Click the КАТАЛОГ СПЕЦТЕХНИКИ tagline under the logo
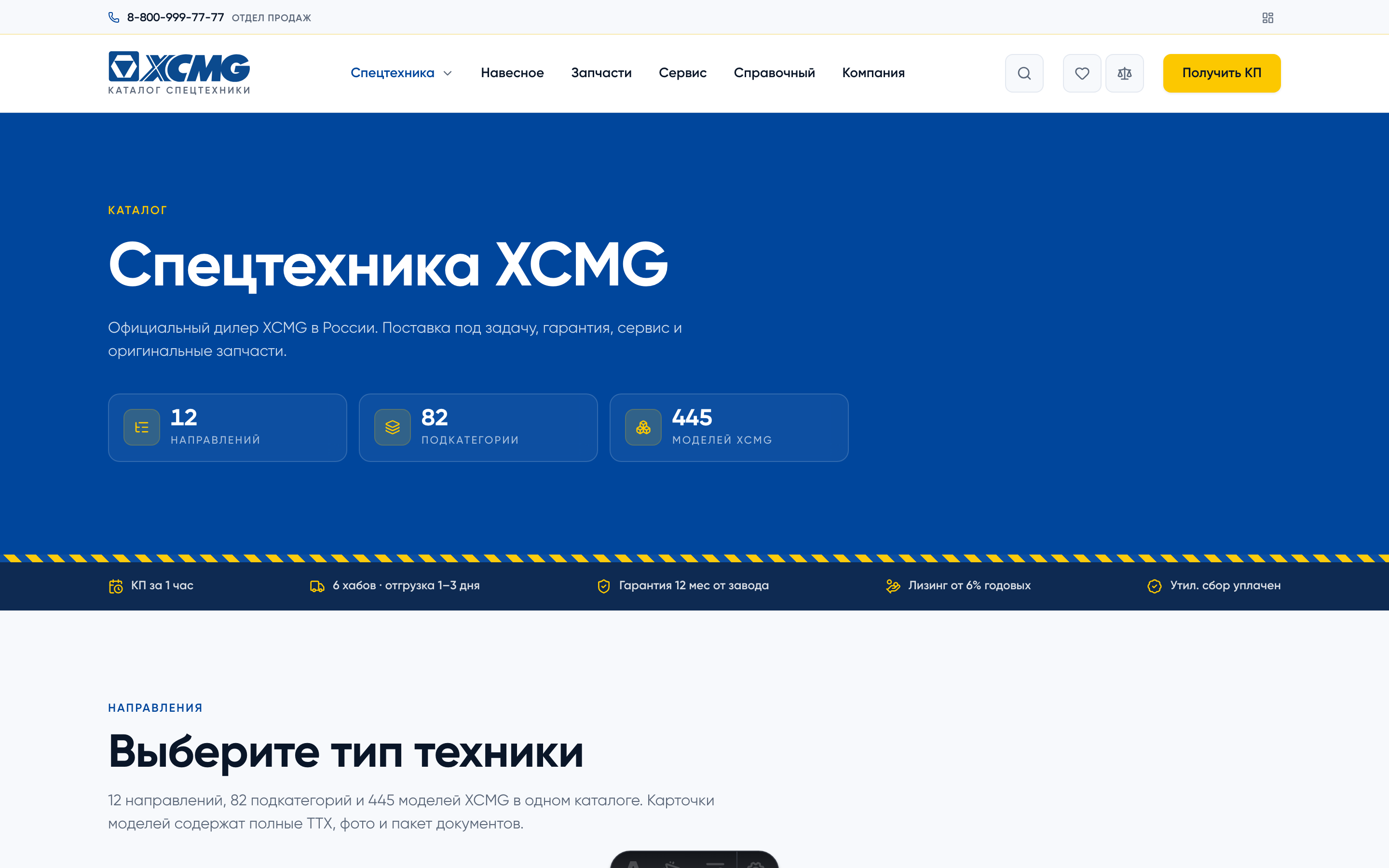This screenshot has width=1389, height=868. 179,90
